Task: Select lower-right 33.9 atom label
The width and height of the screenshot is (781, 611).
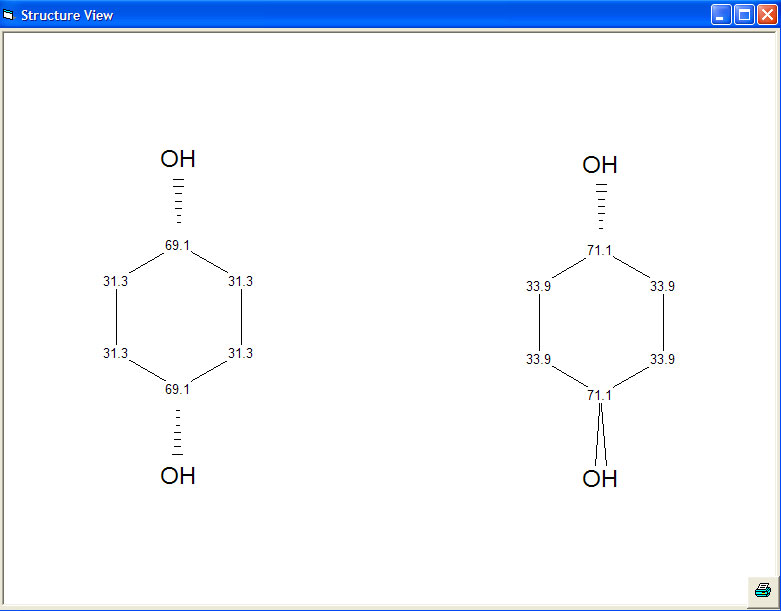Action: [x=662, y=359]
